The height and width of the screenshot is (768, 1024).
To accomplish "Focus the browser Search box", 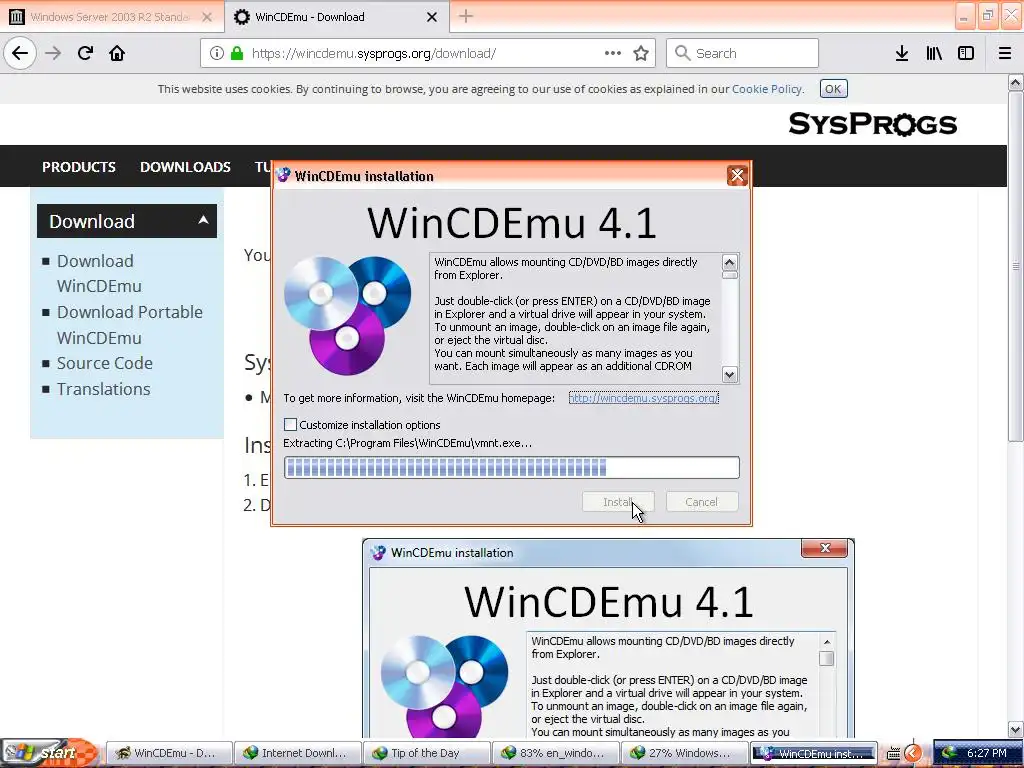I will (x=742, y=53).
